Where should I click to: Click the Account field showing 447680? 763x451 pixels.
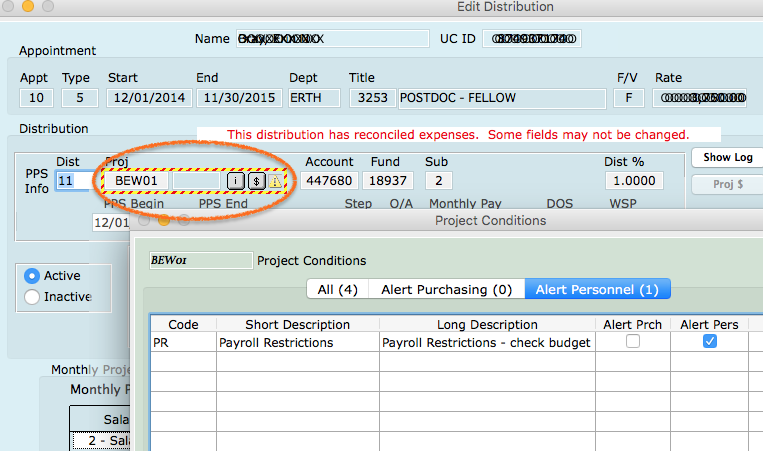point(329,181)
